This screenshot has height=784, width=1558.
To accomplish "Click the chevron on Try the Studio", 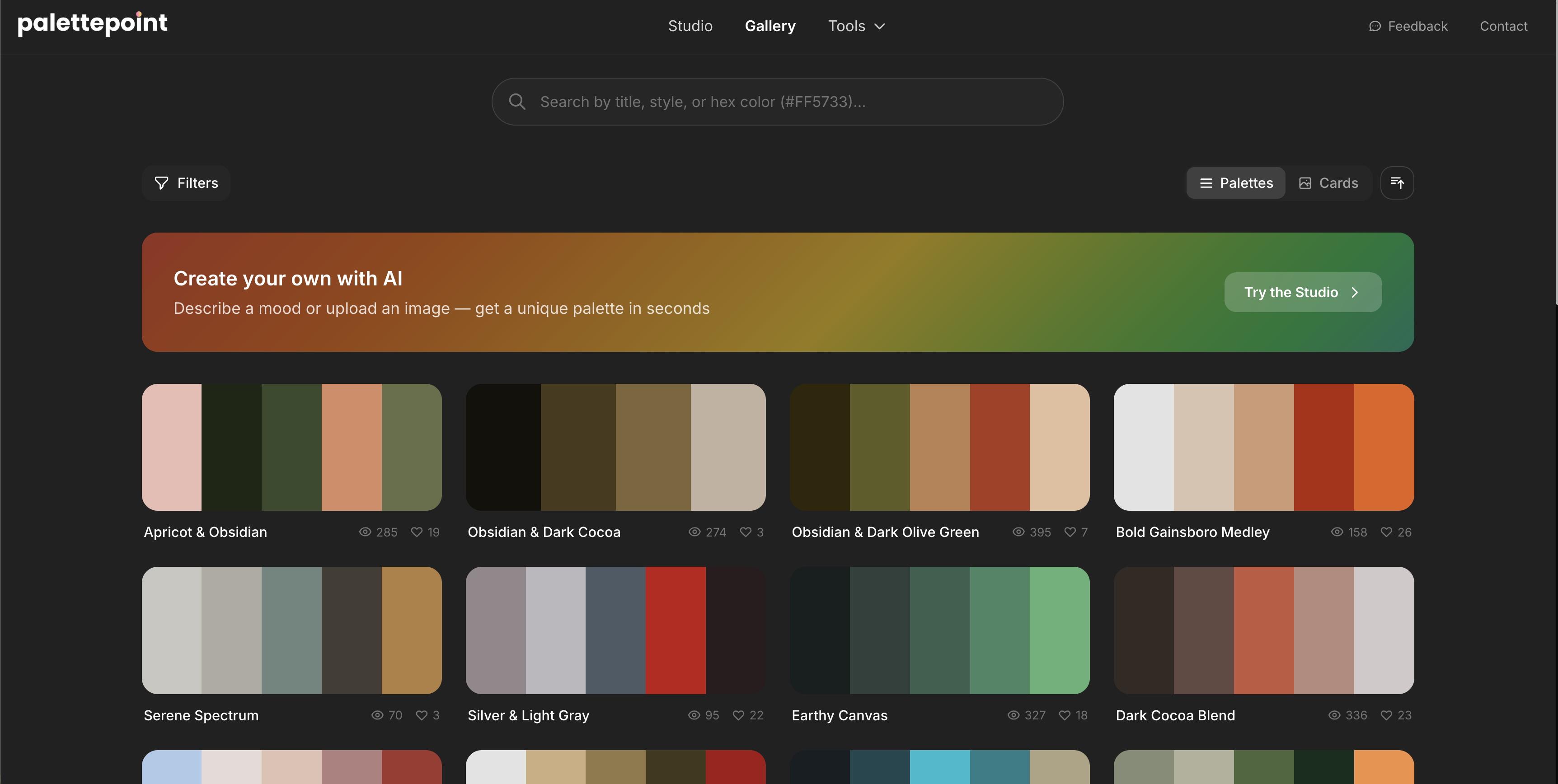I will (x=1355, y=292).
